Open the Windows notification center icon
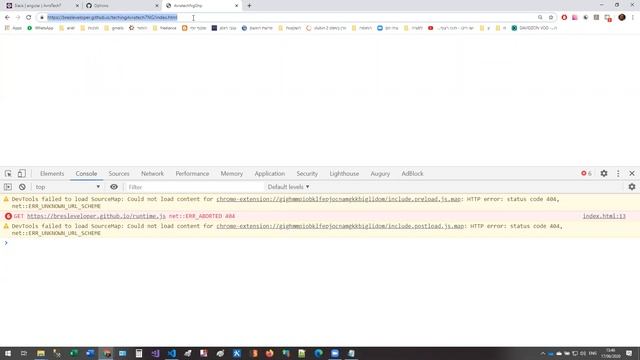 point(629,353)
